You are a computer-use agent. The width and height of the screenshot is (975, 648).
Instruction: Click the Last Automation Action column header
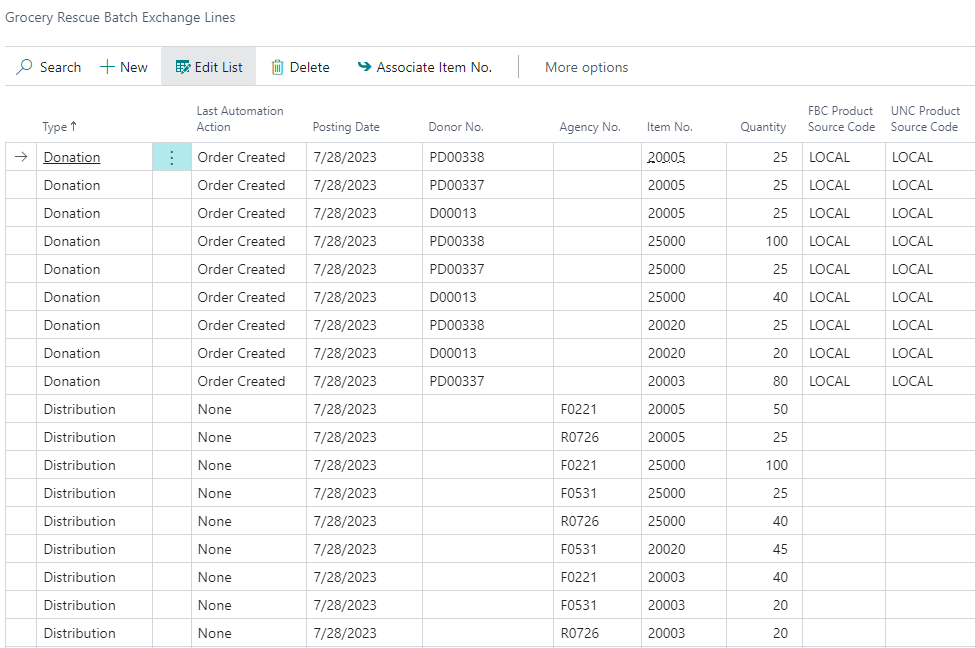[240, 119]
